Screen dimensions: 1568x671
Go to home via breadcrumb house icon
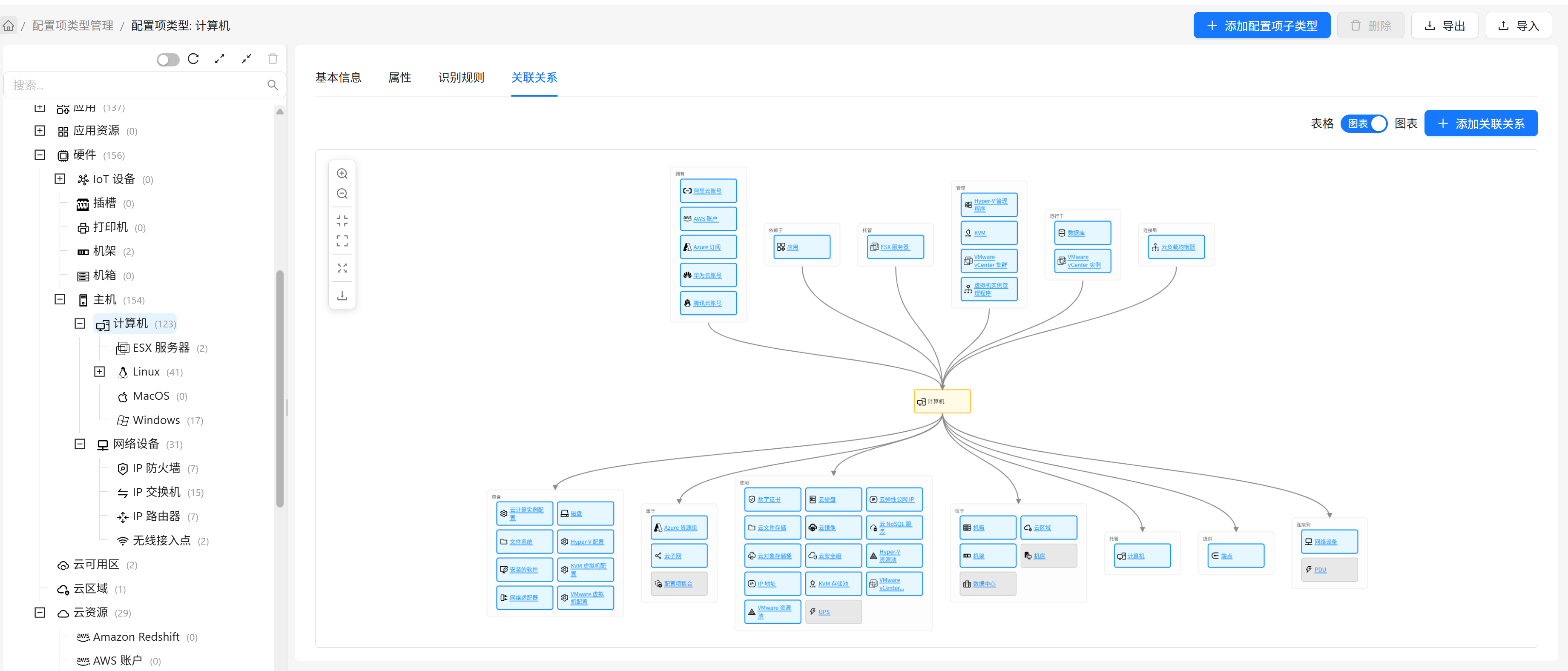(x=9, y=26)
